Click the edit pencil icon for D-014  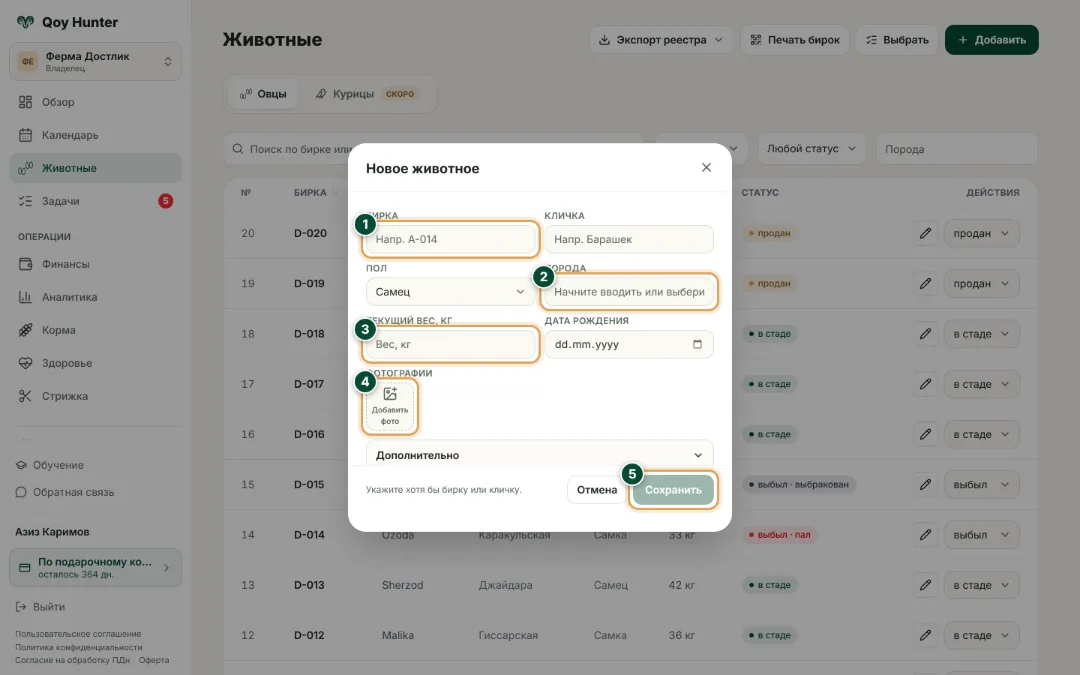[x=925, y=534]
